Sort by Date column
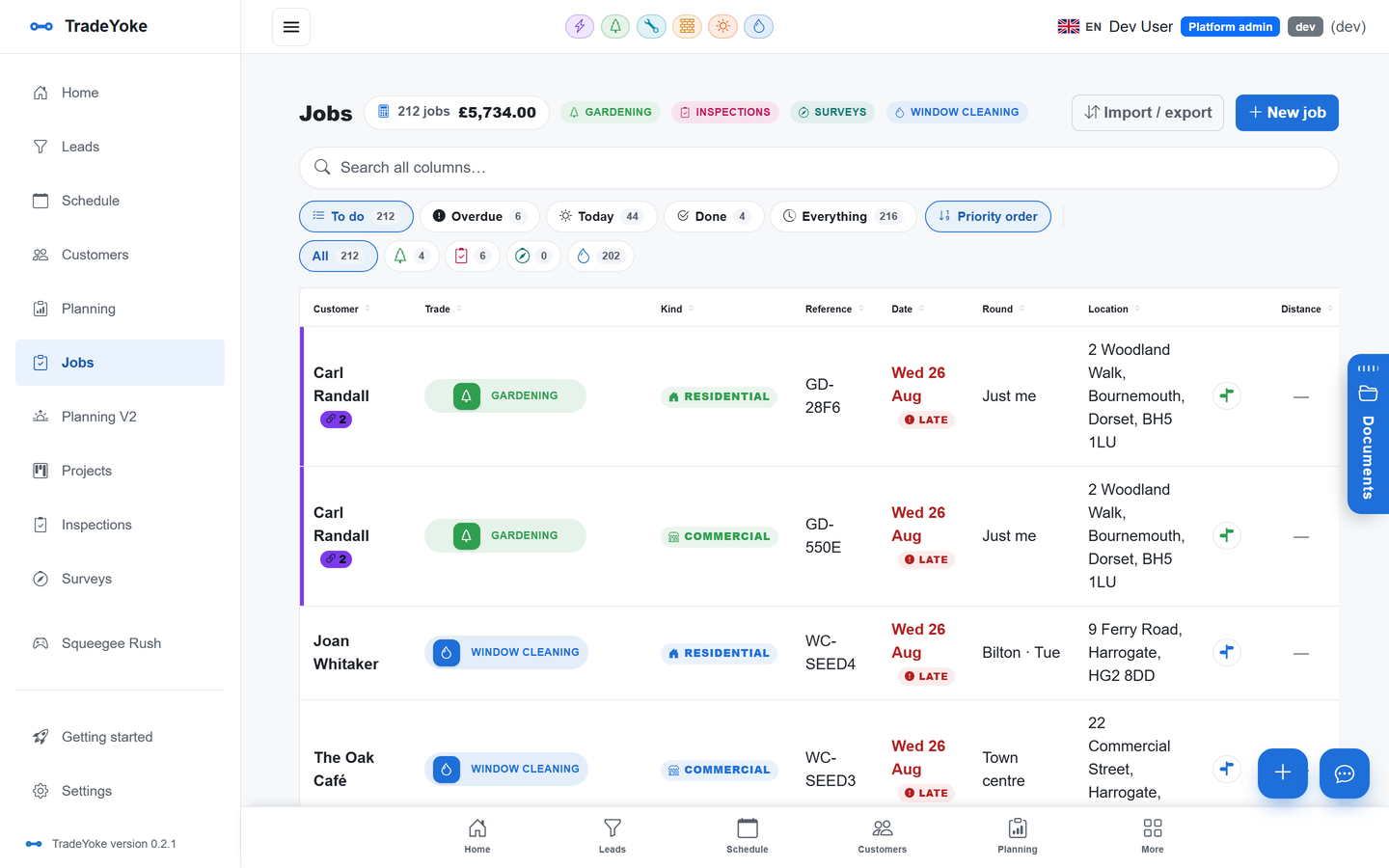The width and height of the screenshot is (1389, 868). [x=908, y=309]
